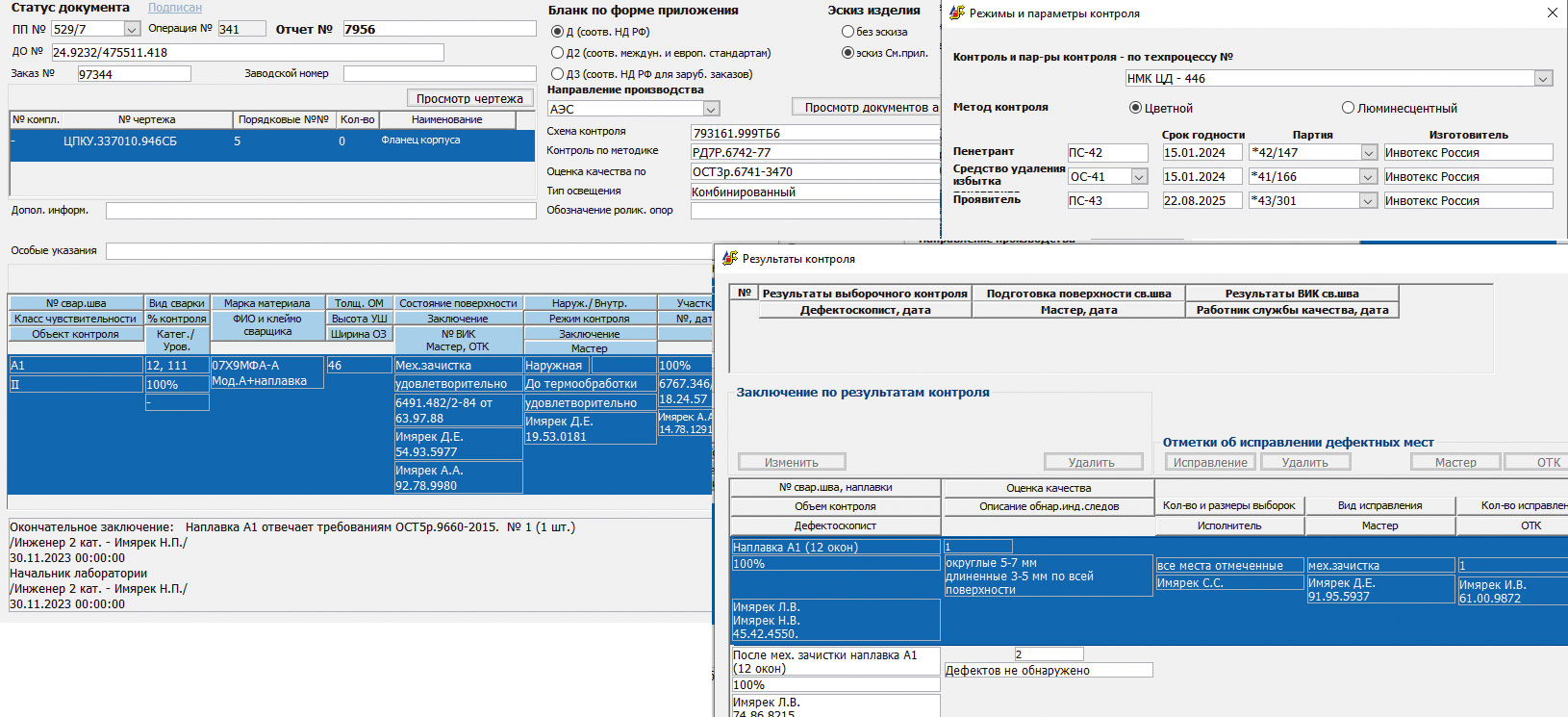Open the penetrant batch *42/147 dropdown
The image size is (1568, 717).
click(x=1368, y=153)
